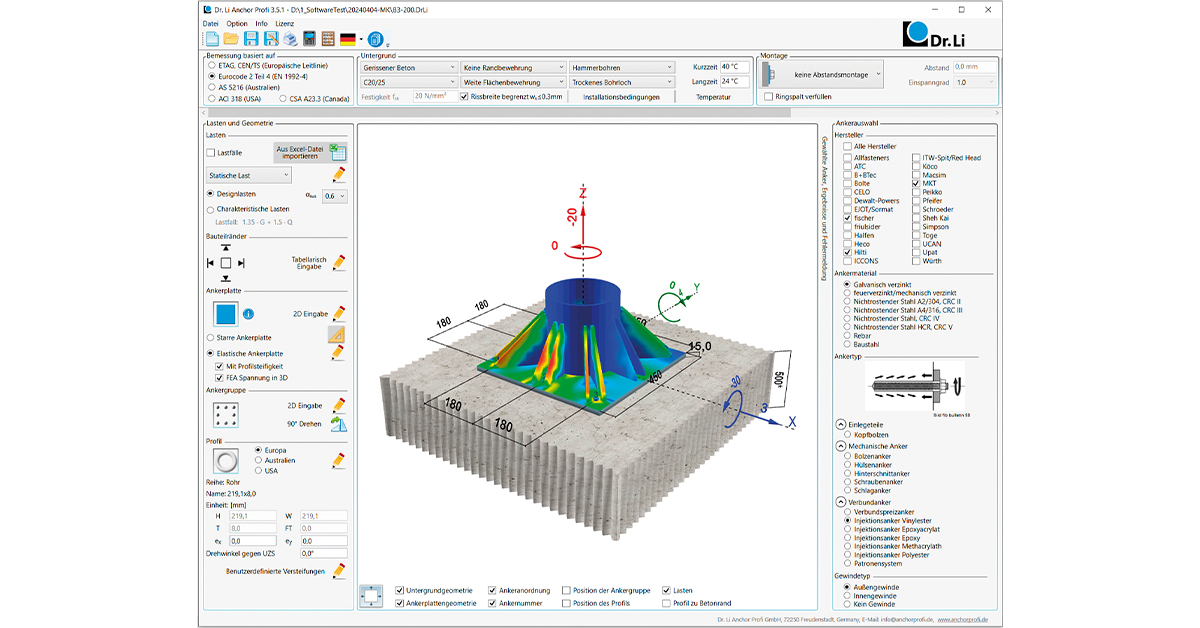Save the project with the floppy icon
1200x628 pixels.
pos(251,39)
